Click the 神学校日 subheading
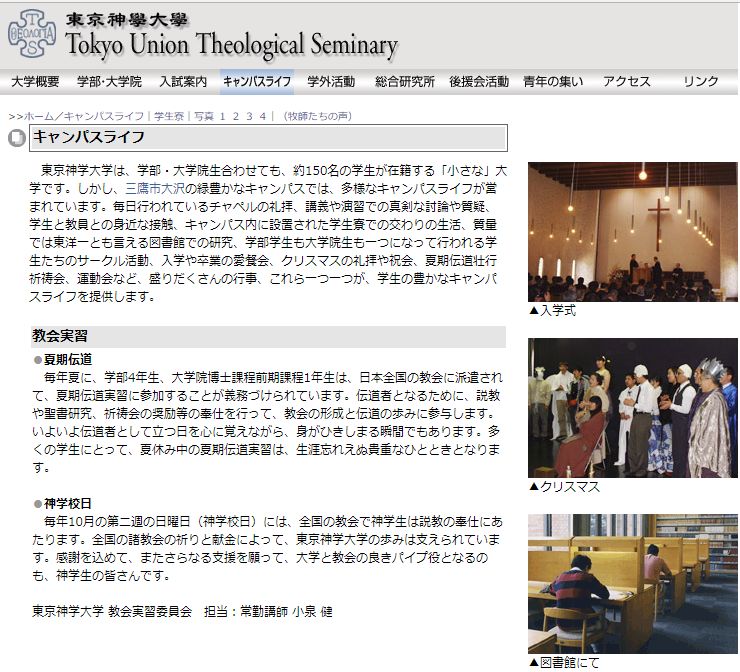The height and width of the screenshot is (672, 740). pos(67,504)
